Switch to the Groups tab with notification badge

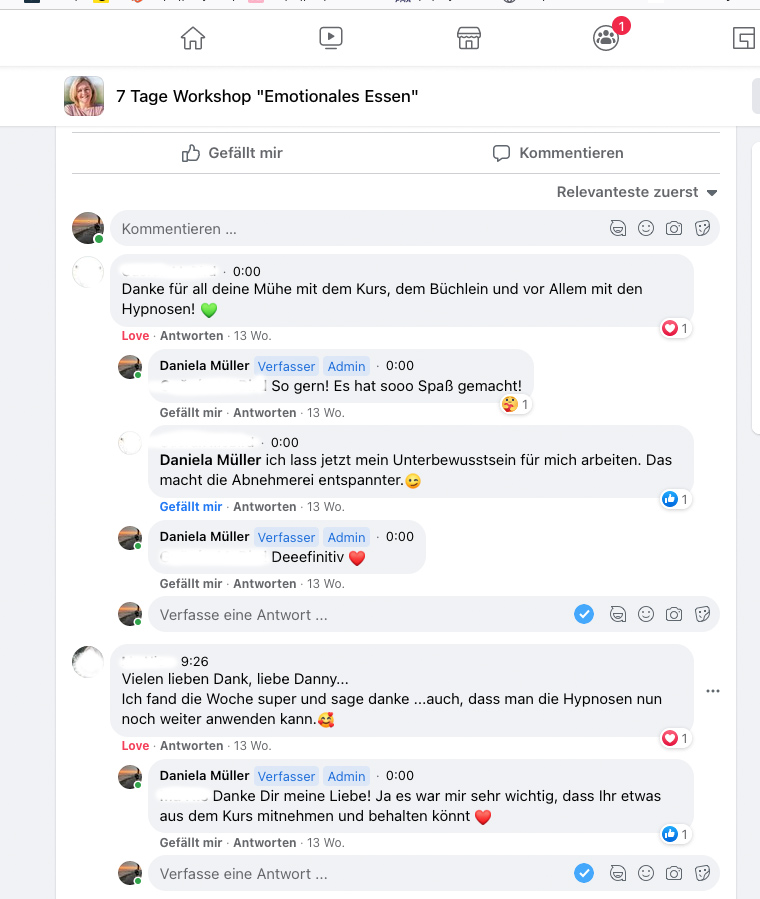pyautogui.click(x=606, y=38)
